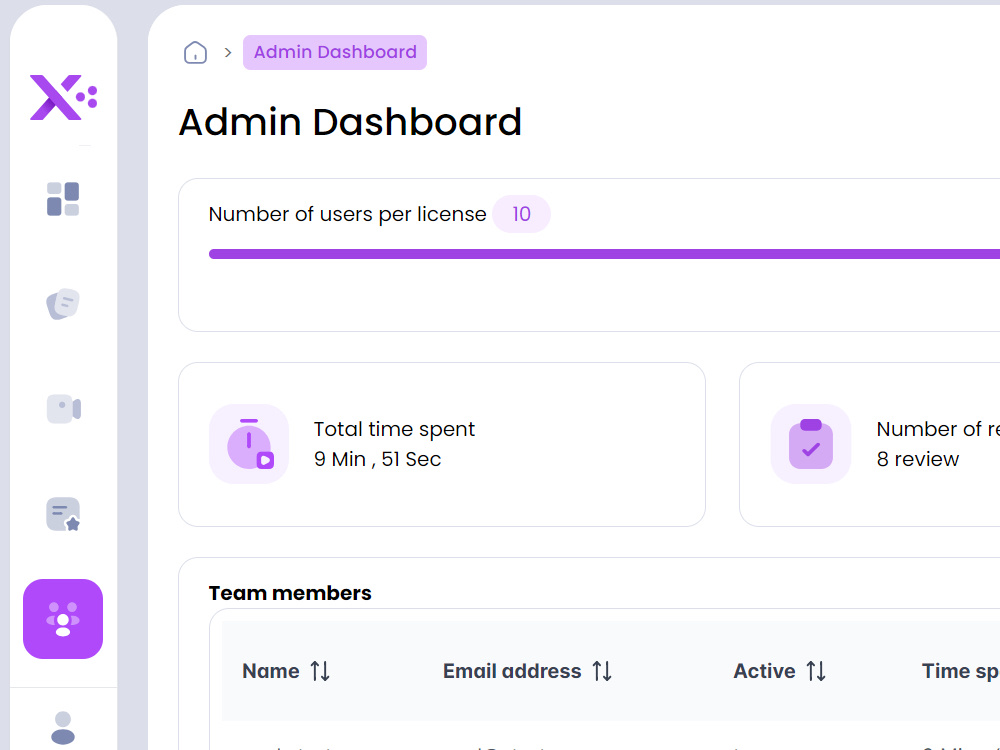The height and width of the screenshot is (750, 1000).
Task: Click the 'Total time spent' label
Action: (x=394, y=429)
